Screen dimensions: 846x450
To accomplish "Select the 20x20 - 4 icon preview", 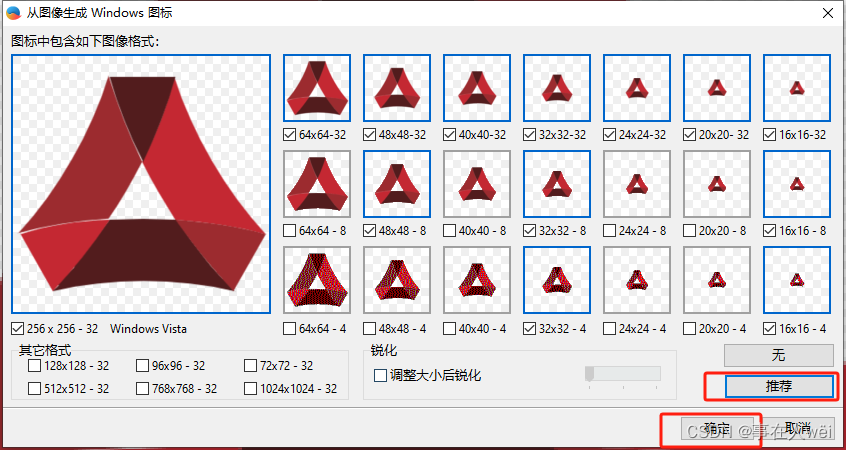I will tap(717, 280).
